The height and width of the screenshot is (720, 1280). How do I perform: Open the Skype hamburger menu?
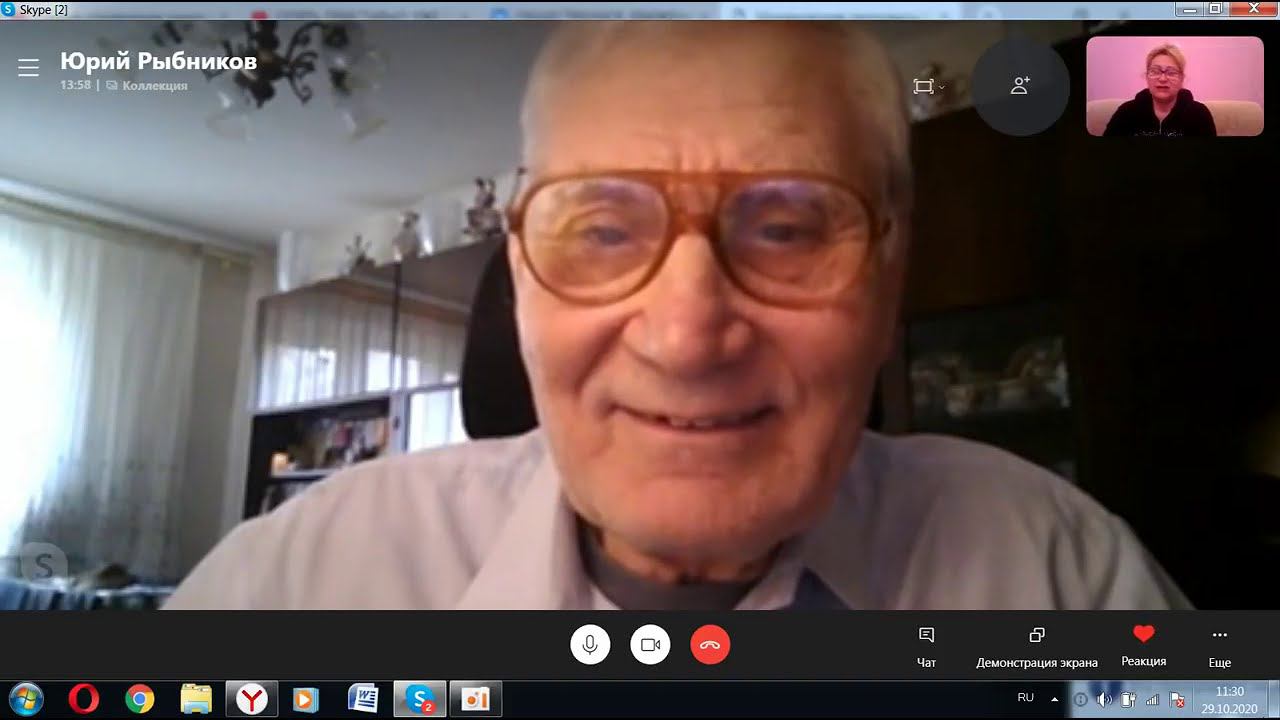pyautogui.click(x=28, y=67)
